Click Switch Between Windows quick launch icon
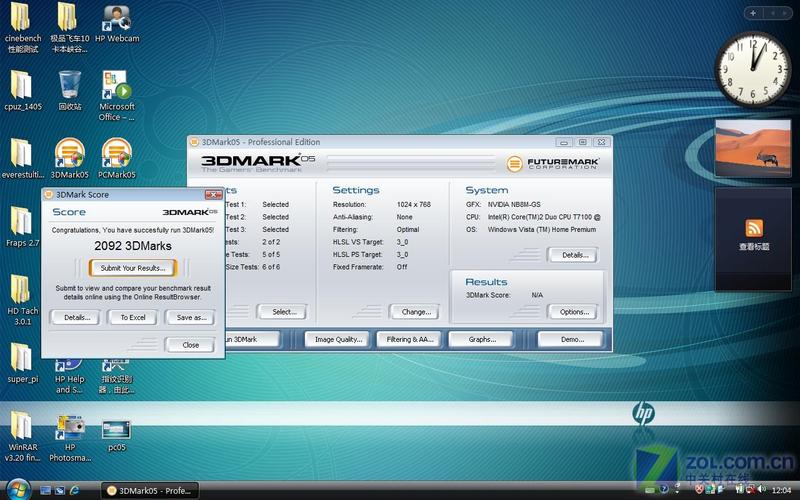The image size is (800, 500). pyautogui.click(x=60, y=490)
